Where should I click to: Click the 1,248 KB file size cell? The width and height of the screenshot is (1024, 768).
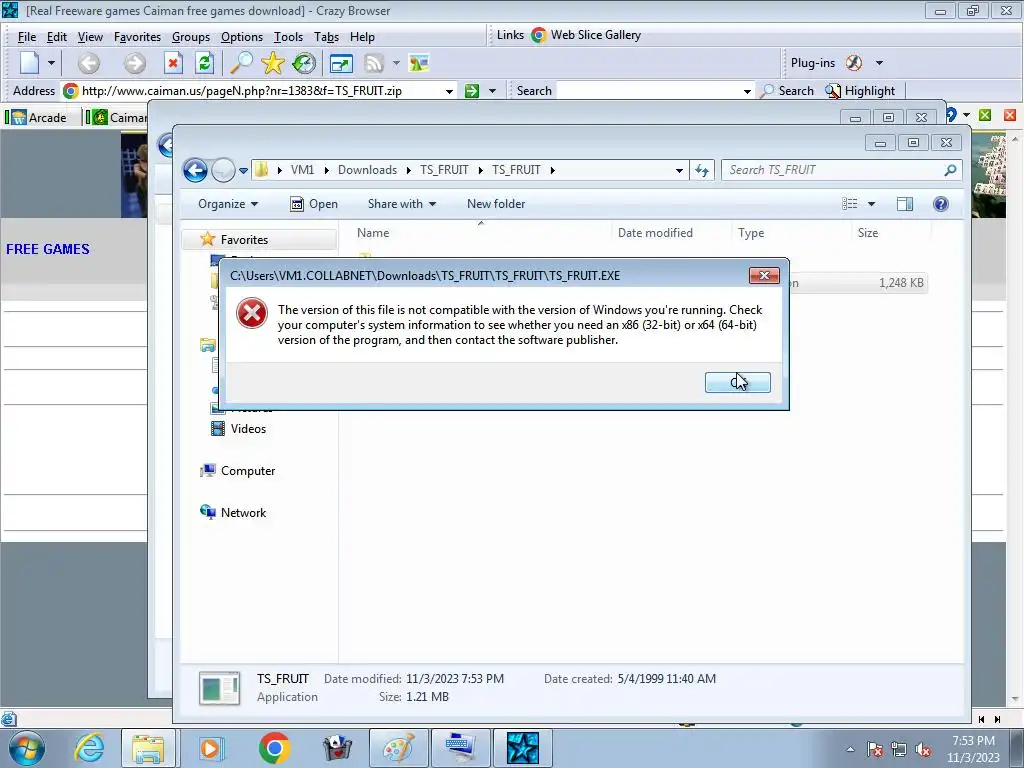click(901, 283)
